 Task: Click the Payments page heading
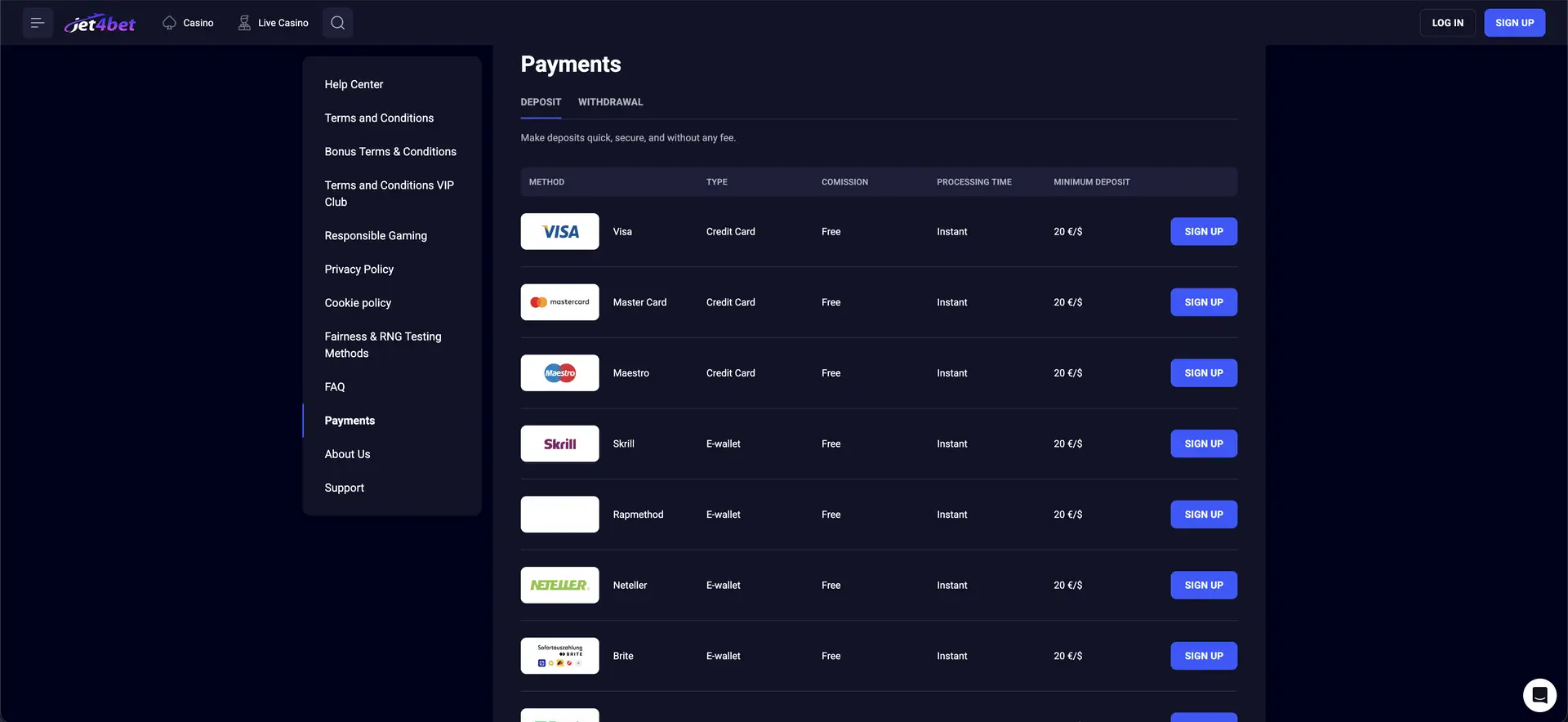click(571, 65)
